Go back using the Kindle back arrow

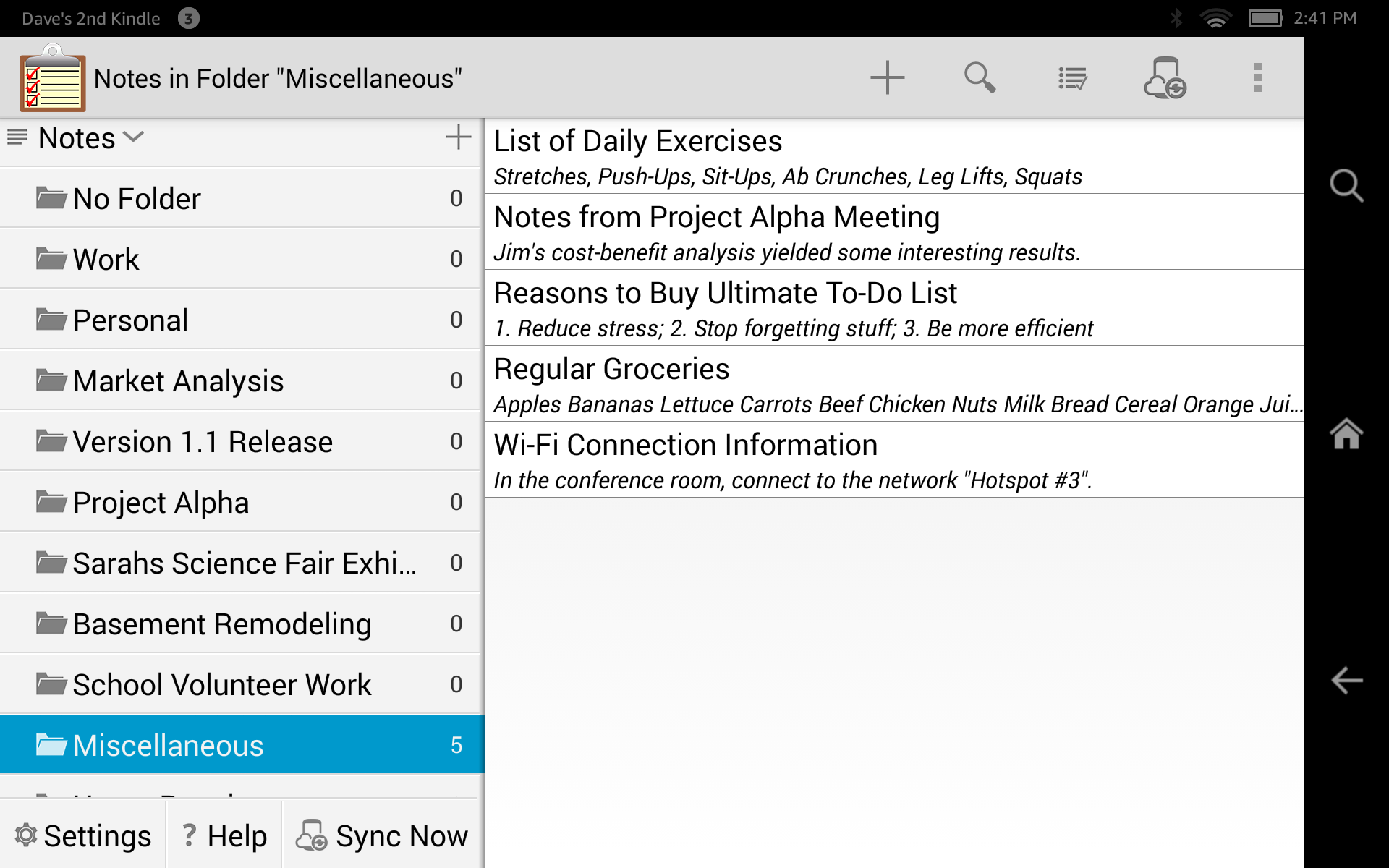pyautogui.click(x=1347, y=681)
